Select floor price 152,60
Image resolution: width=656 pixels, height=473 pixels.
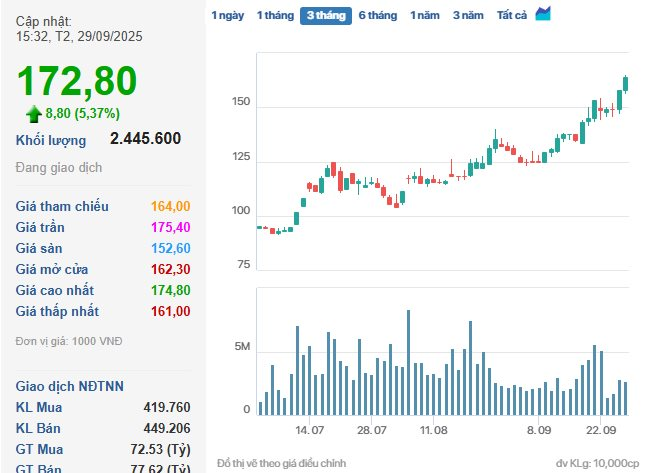tap(171, 248)
